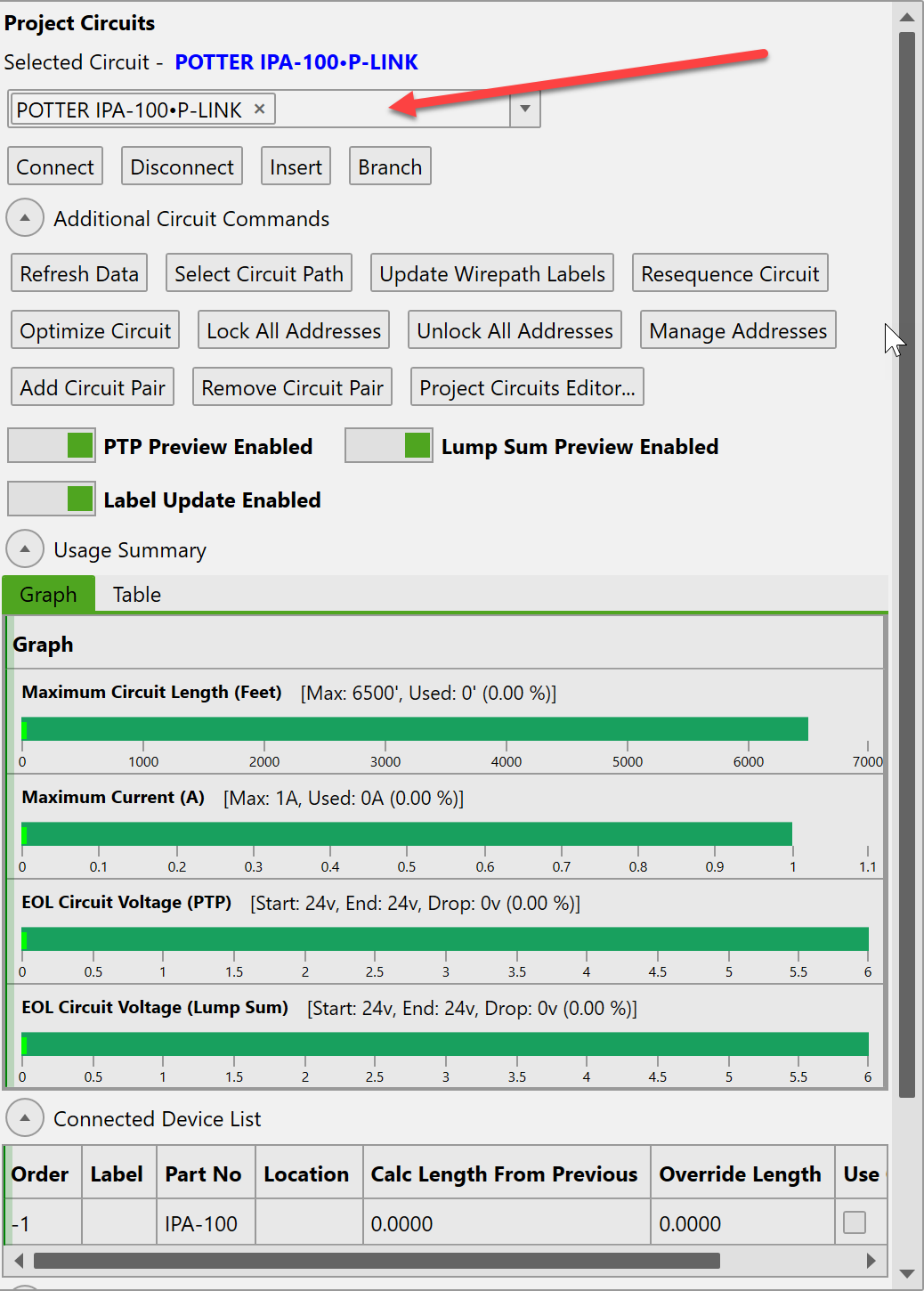Click the Connect button
924x1291 pixels.
[55, 166]
